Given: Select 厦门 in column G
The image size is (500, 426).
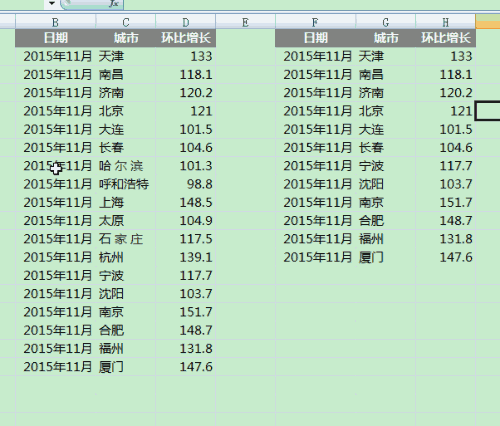Looking at the screenshot, I should tap(386, 257).
